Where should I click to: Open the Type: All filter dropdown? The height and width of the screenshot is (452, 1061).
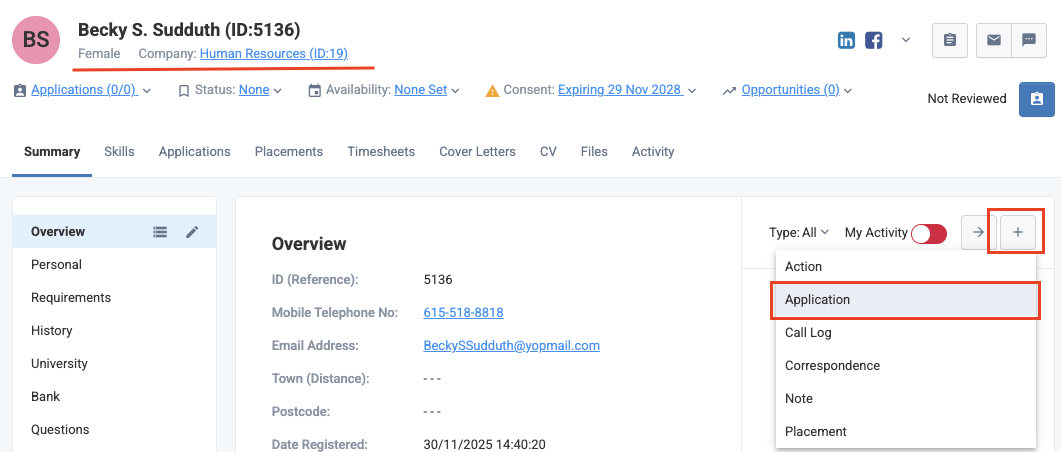click(799, 233)
